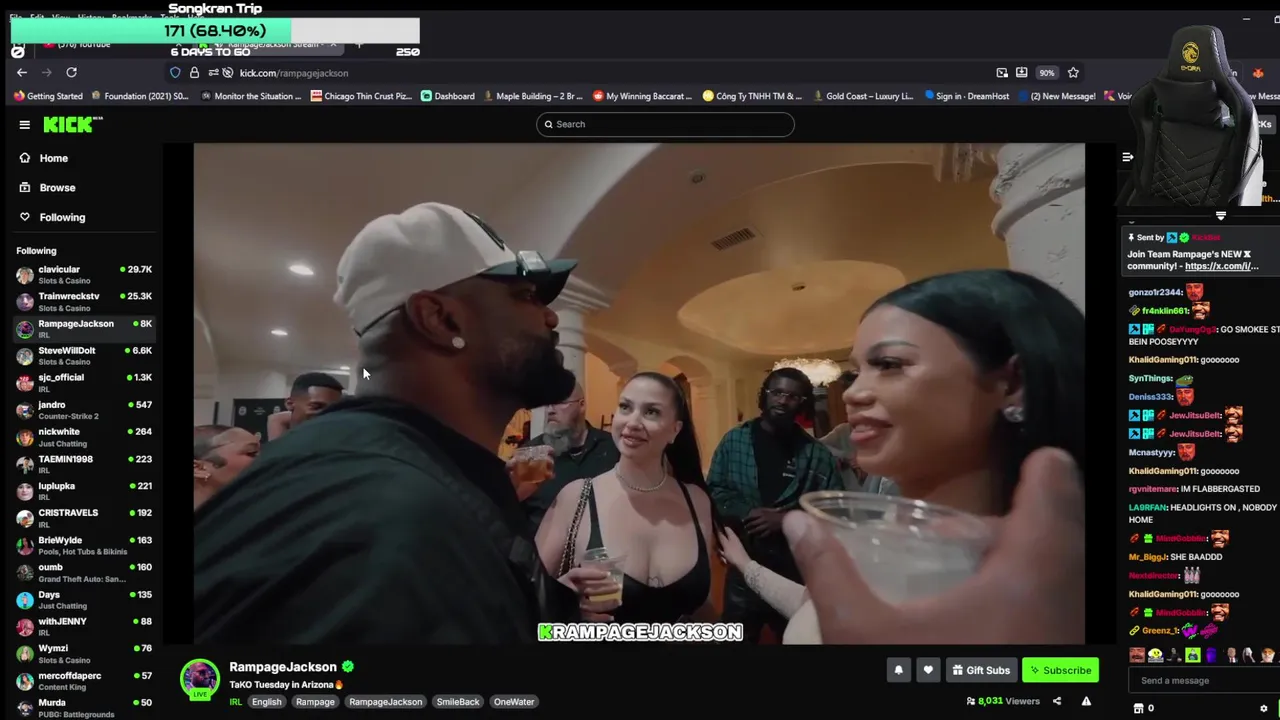Screen dimensions: 1280x720
Task: Click the report warning triangle icon
Action: click(1086, 701)
